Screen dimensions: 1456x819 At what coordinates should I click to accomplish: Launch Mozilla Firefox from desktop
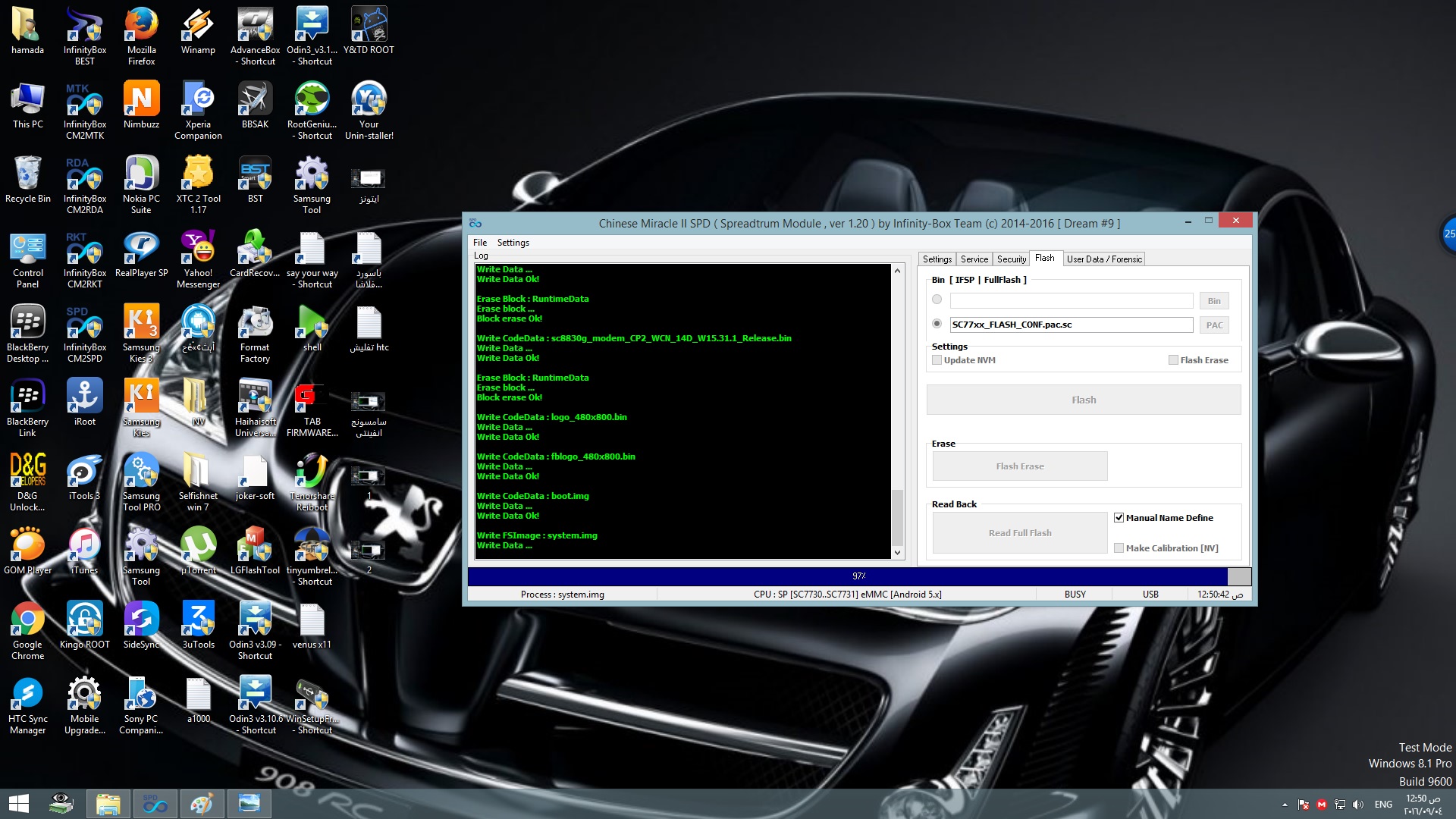tap(141, 36)
